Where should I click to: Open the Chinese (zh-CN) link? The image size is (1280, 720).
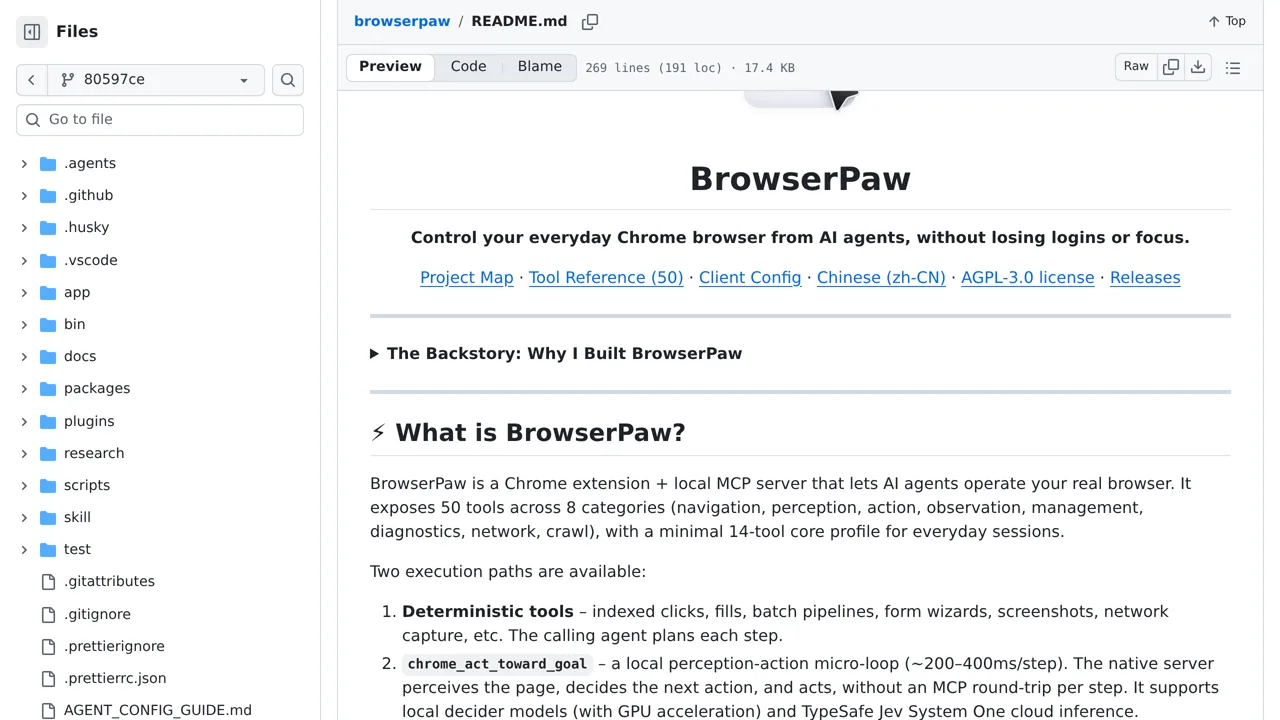click(881, 277)
